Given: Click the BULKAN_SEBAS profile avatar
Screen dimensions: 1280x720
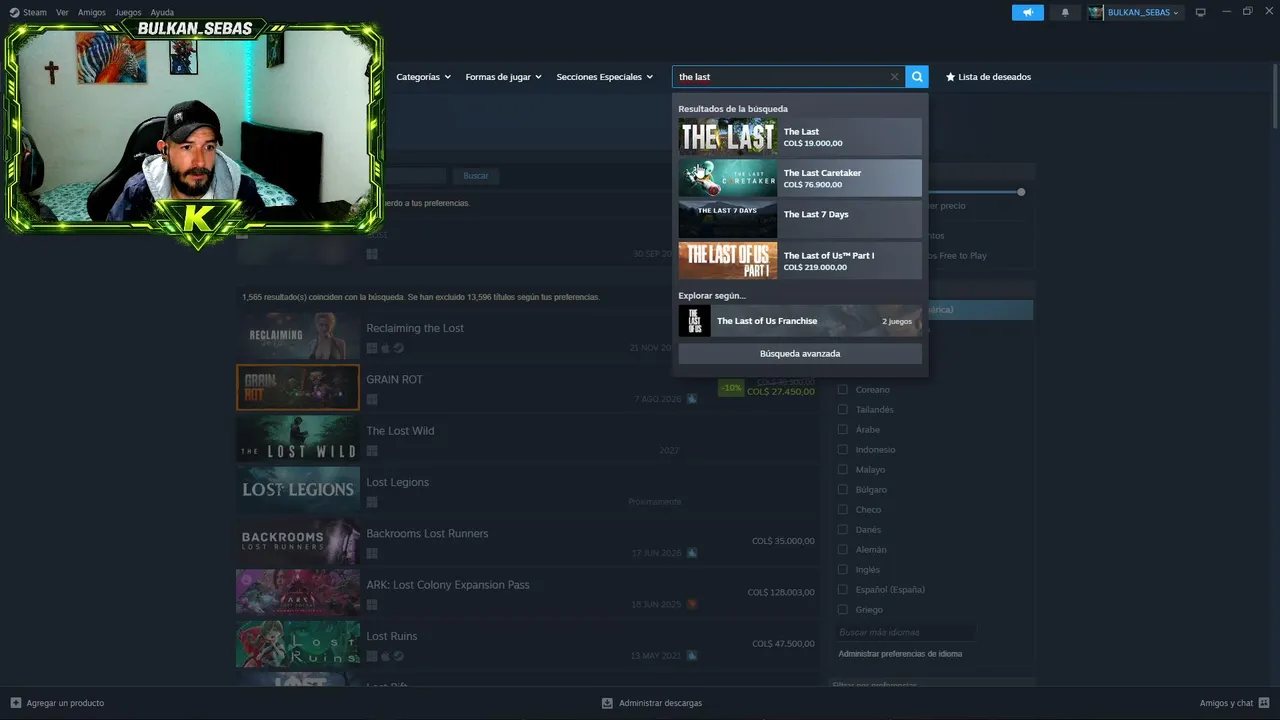Looking at the screenshot, I should click(x=1096, y=12).
